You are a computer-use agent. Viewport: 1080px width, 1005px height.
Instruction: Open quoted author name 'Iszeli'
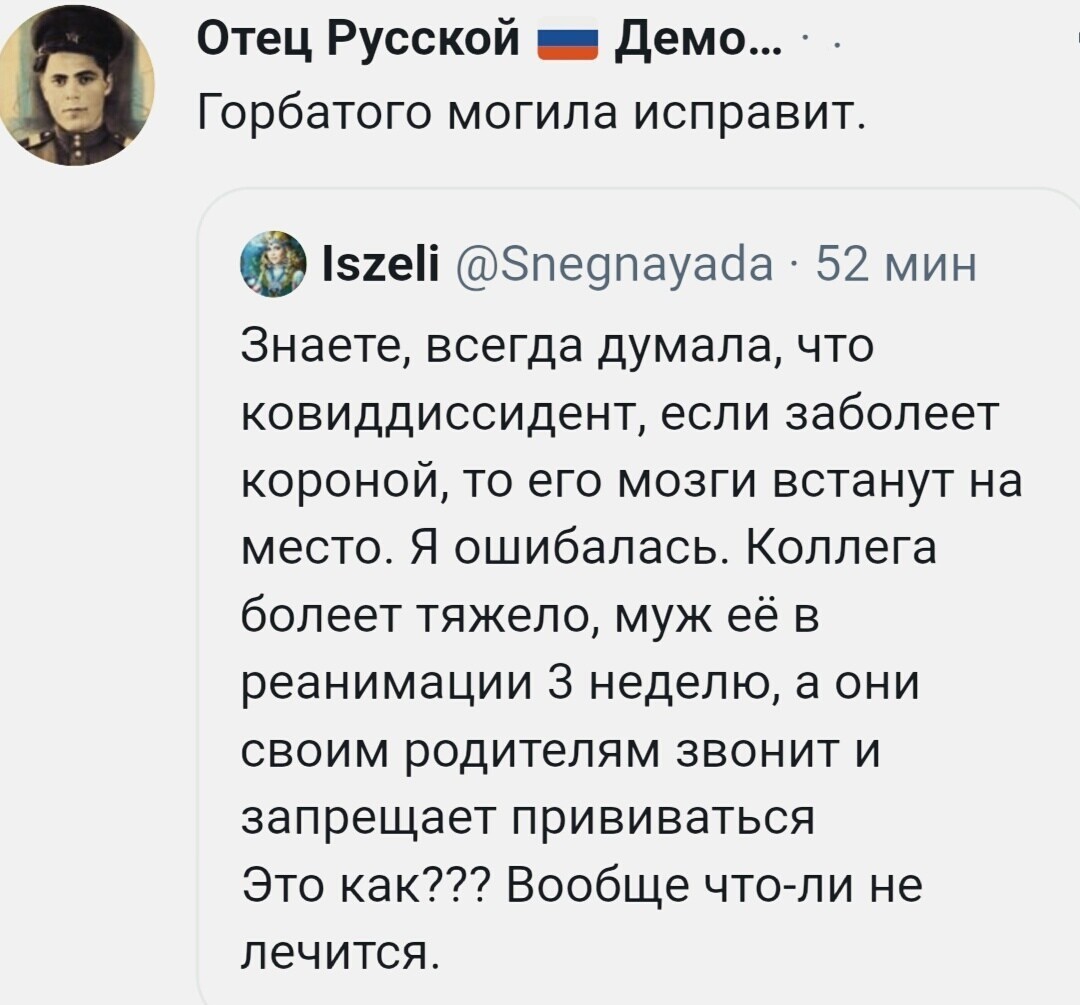click(380, 265)
